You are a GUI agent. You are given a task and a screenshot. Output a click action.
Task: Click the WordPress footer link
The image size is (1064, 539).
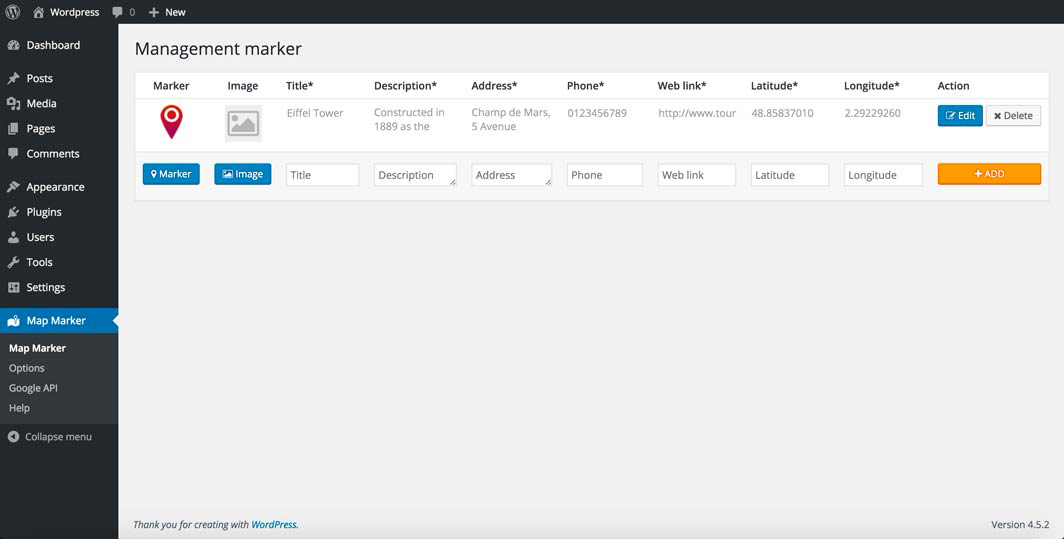point(274,525)
